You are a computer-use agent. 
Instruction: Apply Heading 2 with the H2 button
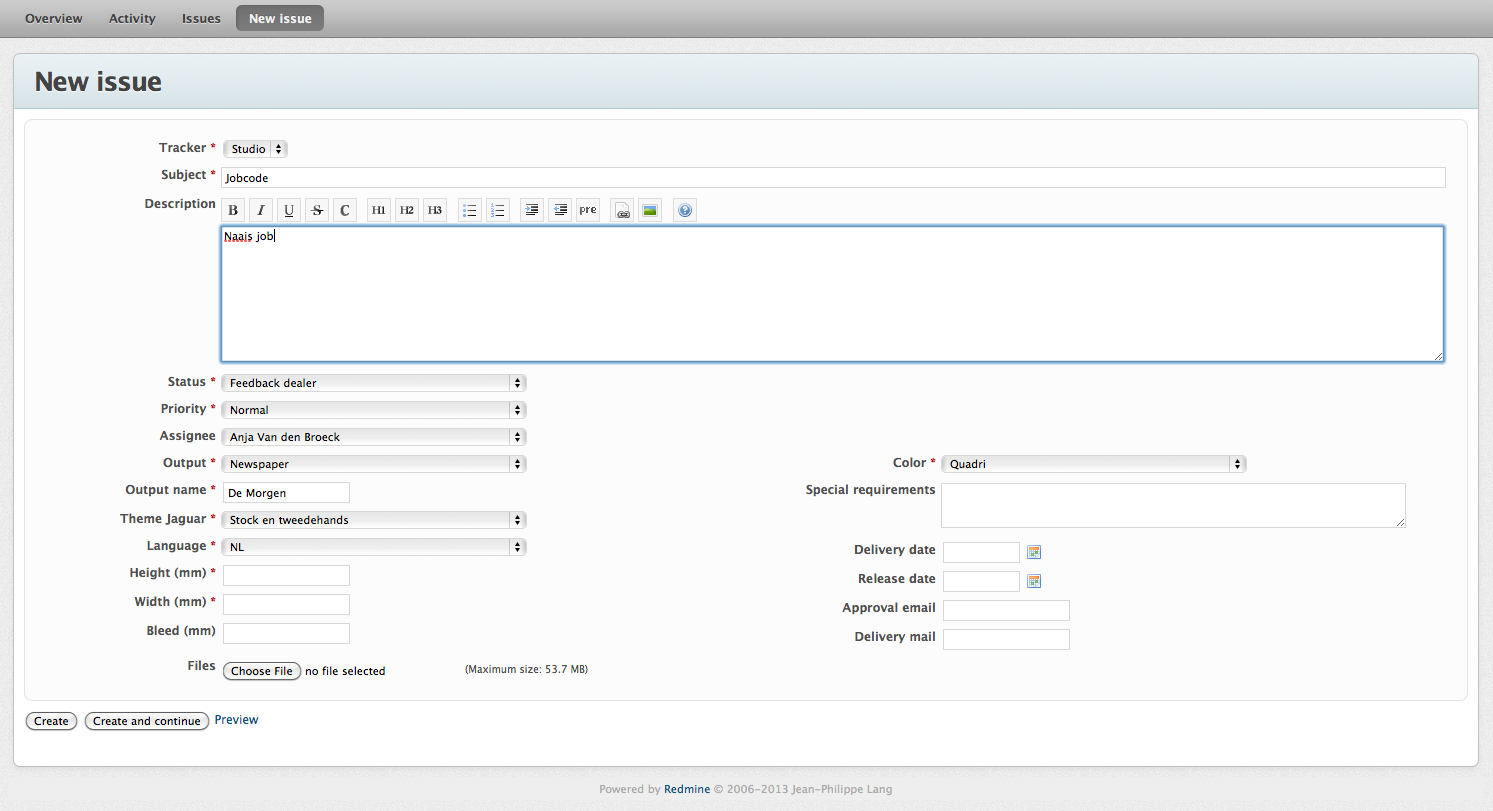tap(407, 210)
